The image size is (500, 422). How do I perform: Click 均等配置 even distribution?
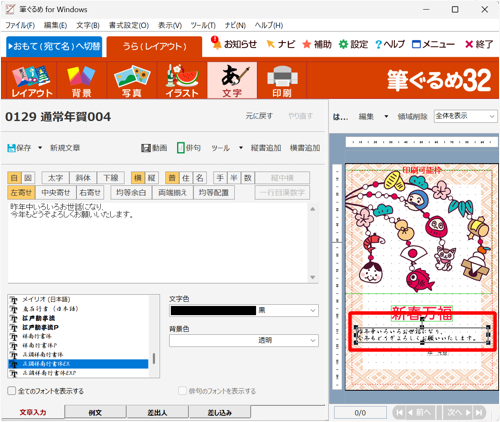(x=214, y=192)
